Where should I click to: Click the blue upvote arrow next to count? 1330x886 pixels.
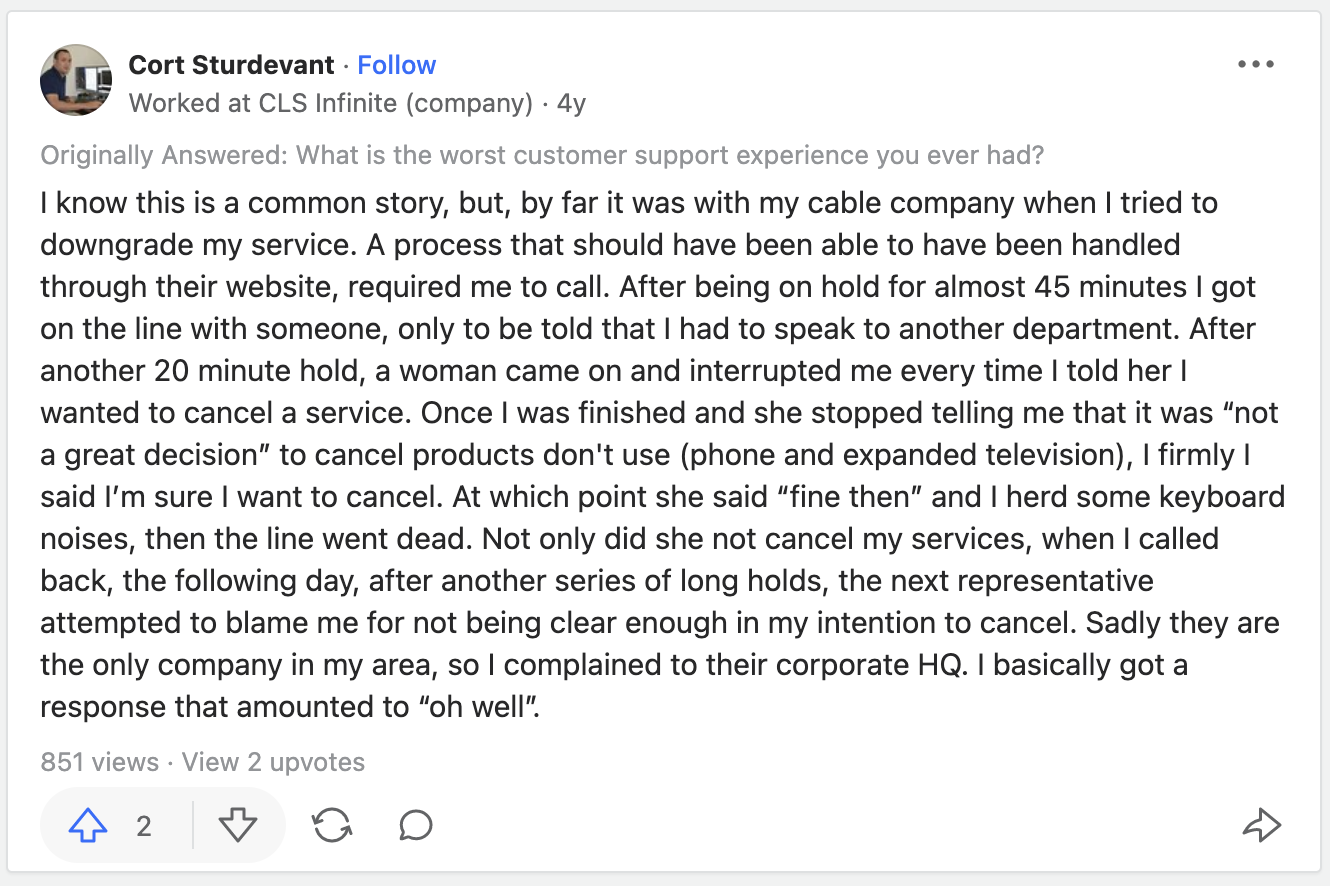[x=87, y=825]
